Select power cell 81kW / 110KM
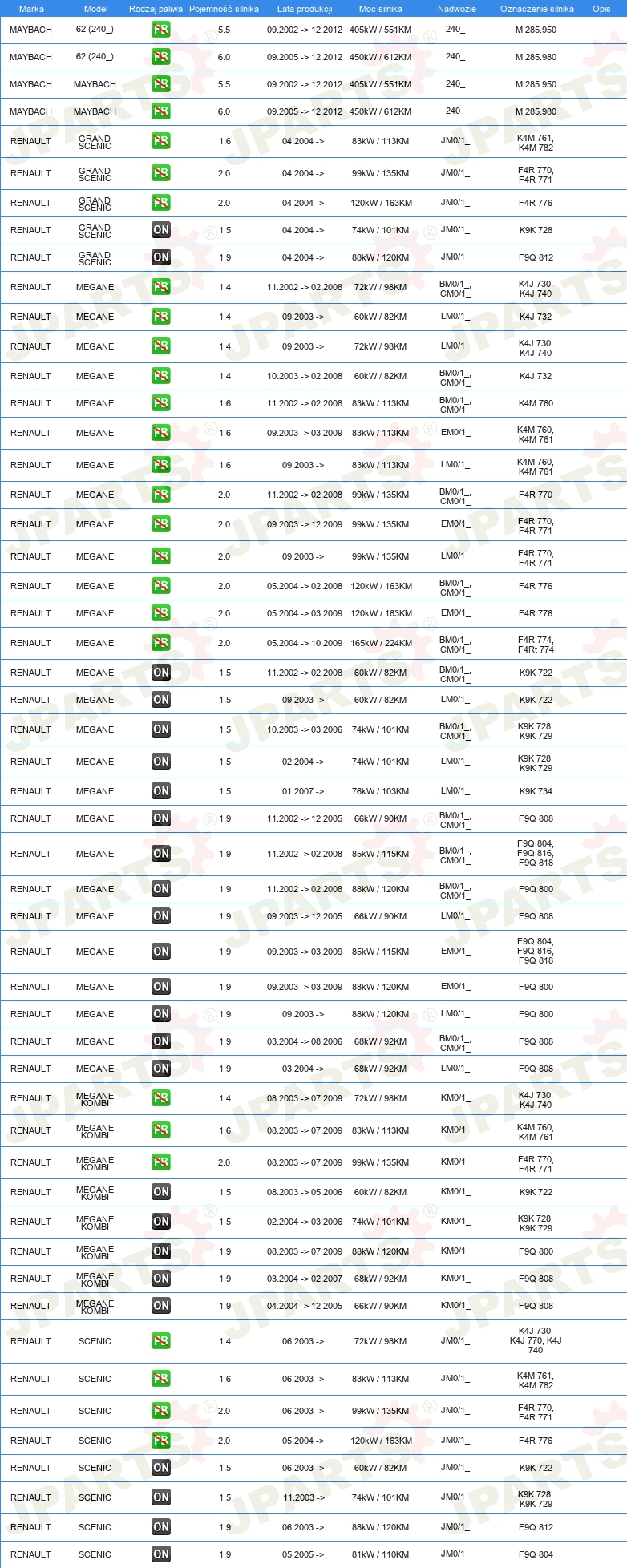Screen dimensions: 627x1568 point(381,1554)
